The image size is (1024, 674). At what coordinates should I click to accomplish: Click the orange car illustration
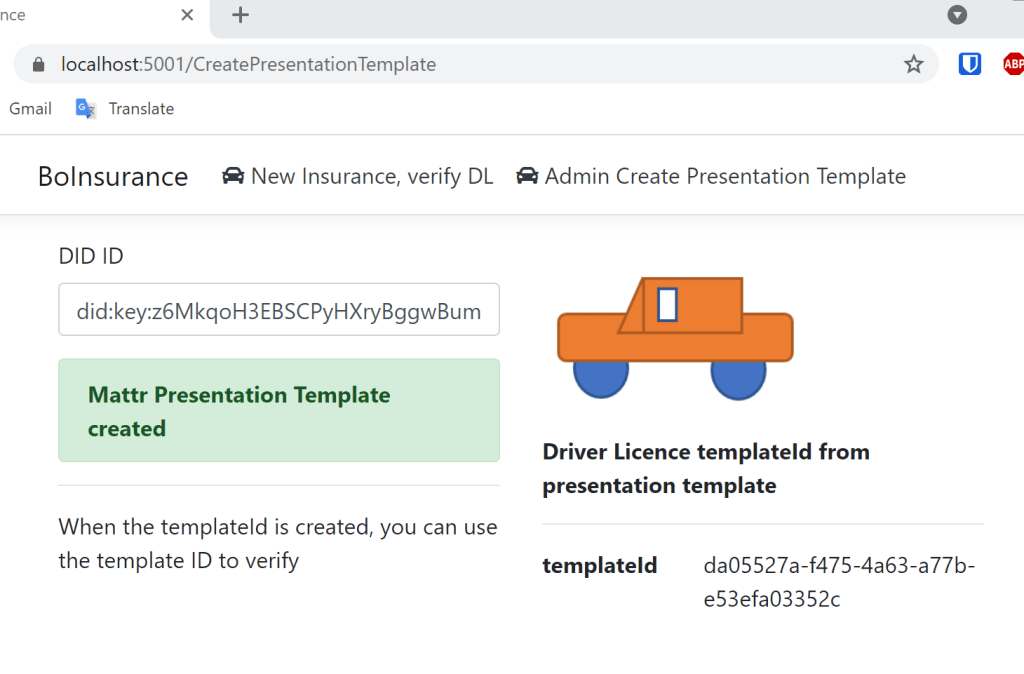click(x=674, y=337)
